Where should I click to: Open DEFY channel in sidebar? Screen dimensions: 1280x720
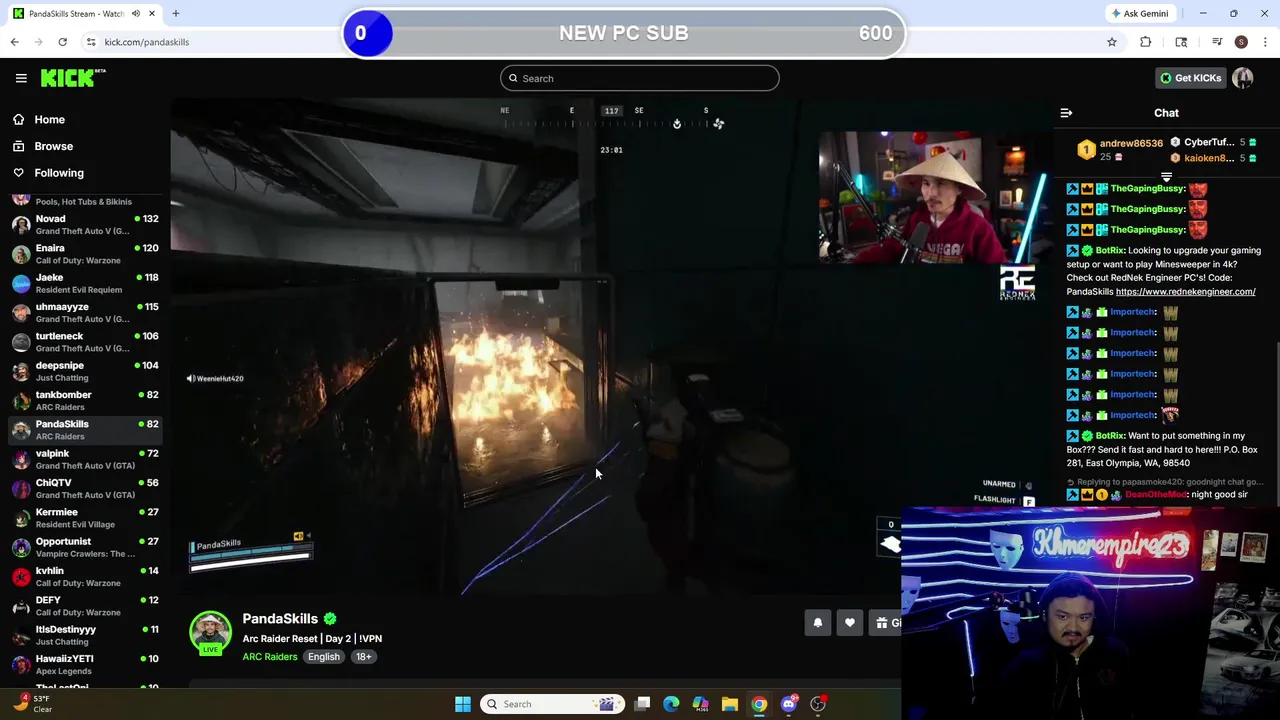[x=85, y=606]
